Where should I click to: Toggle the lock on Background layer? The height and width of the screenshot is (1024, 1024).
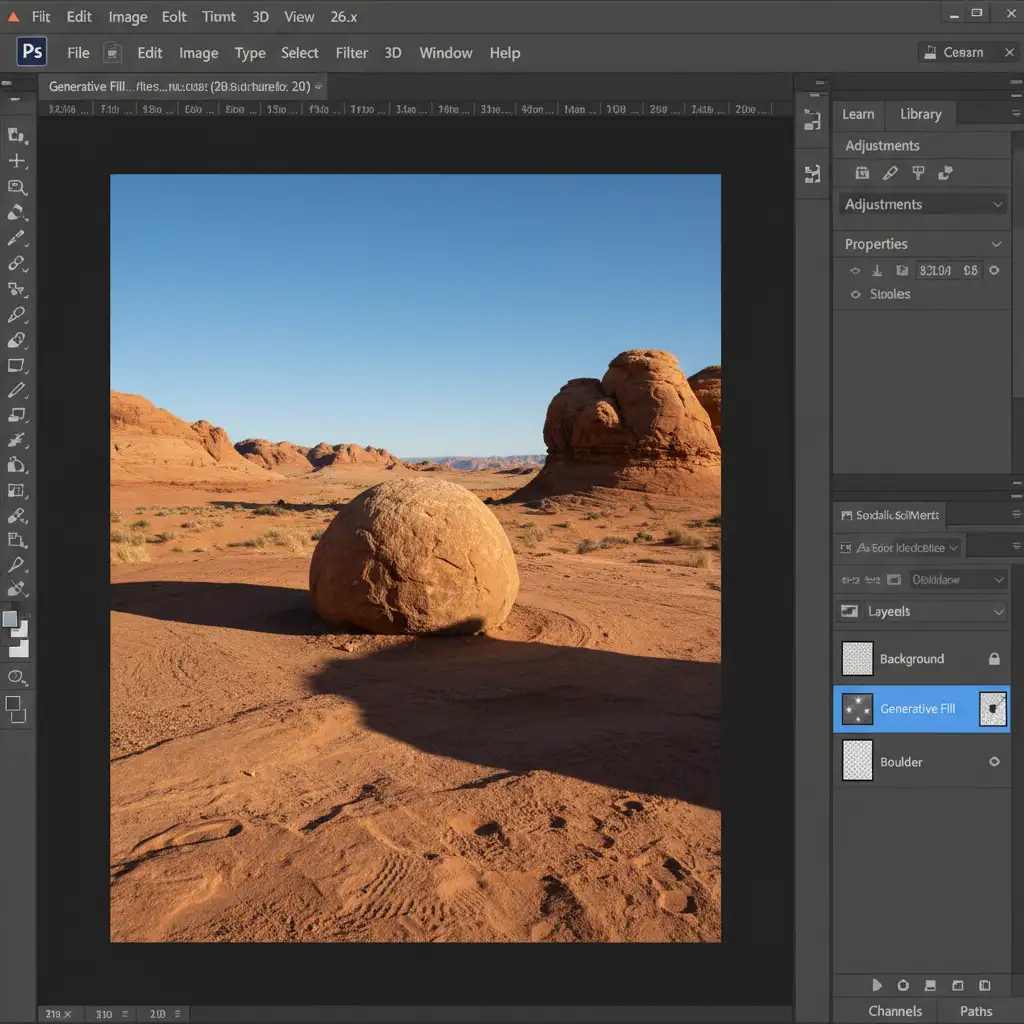pyautogui.click(x=994, y=659)
